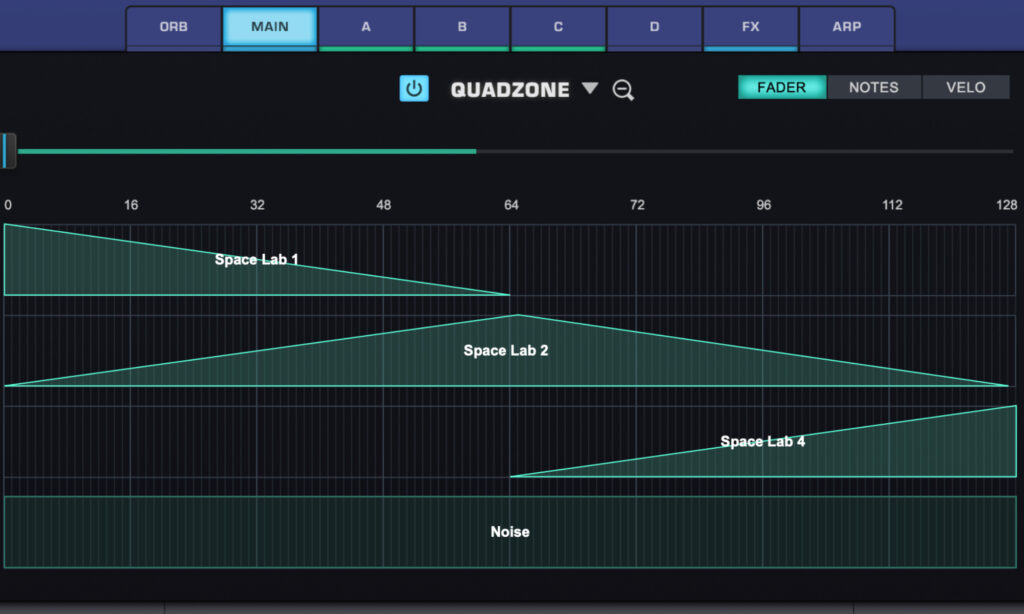Click the horizontal scroll slider handle
Viewport: 1024px width, 614px height.
click(x=9, y=150)
